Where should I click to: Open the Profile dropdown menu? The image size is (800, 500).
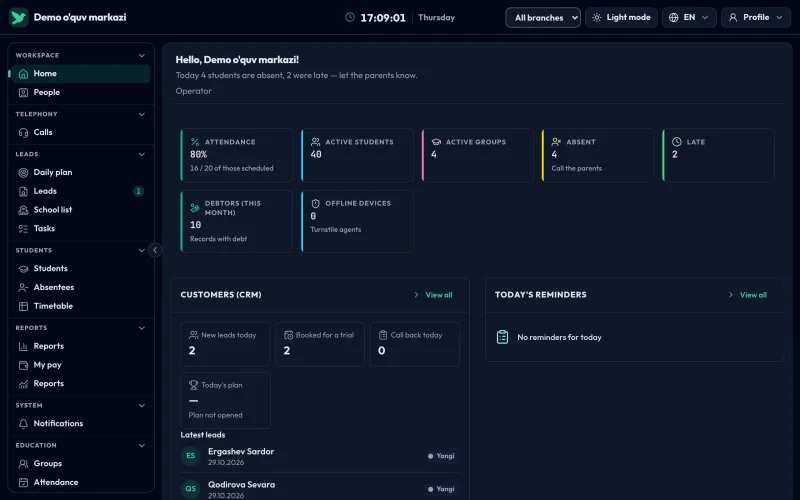756,17
